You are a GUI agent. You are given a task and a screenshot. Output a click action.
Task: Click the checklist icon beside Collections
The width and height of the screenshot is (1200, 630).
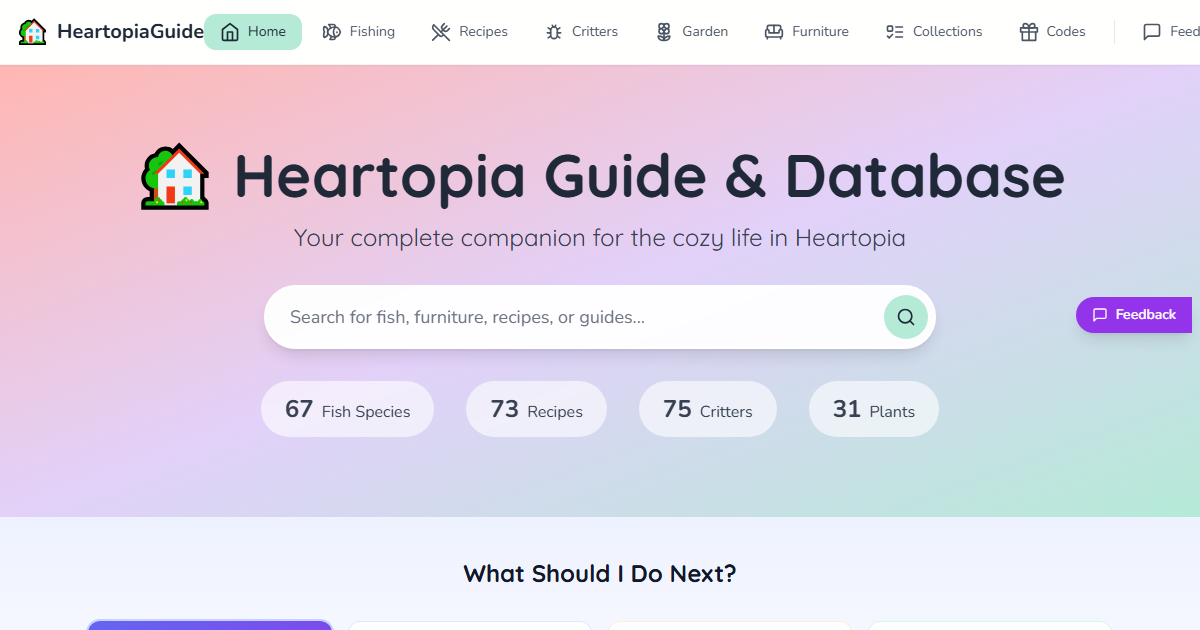pyautogui.click(x=895, y=31)
